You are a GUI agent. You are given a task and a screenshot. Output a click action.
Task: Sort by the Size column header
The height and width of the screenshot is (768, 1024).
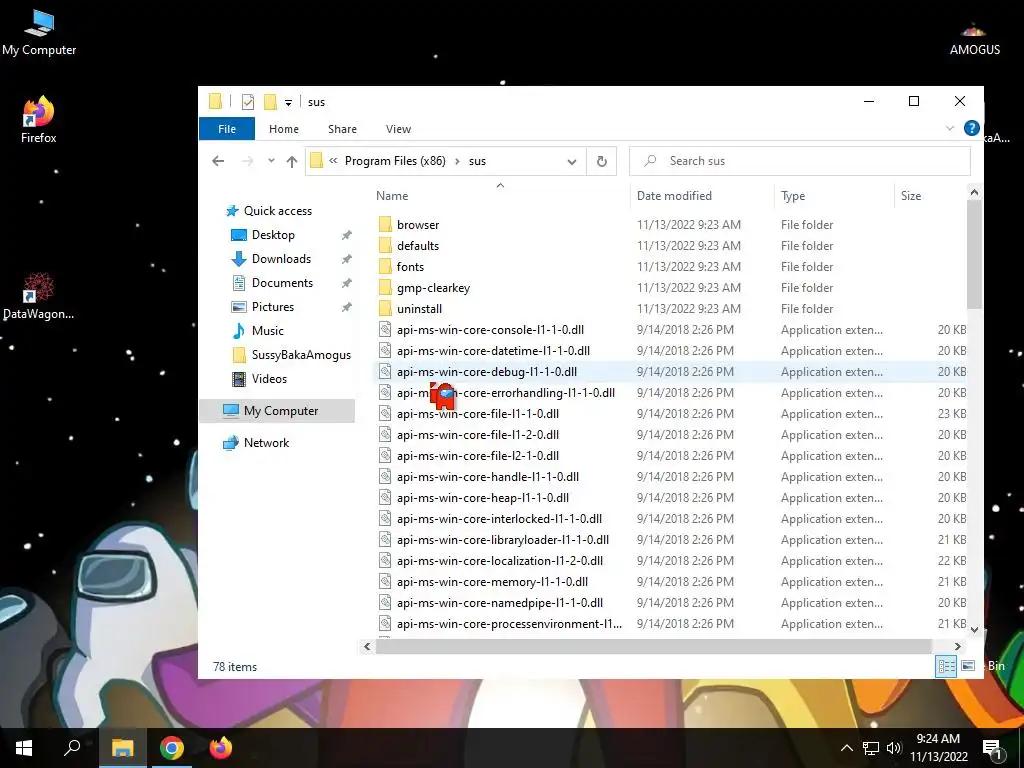(910, 196)
